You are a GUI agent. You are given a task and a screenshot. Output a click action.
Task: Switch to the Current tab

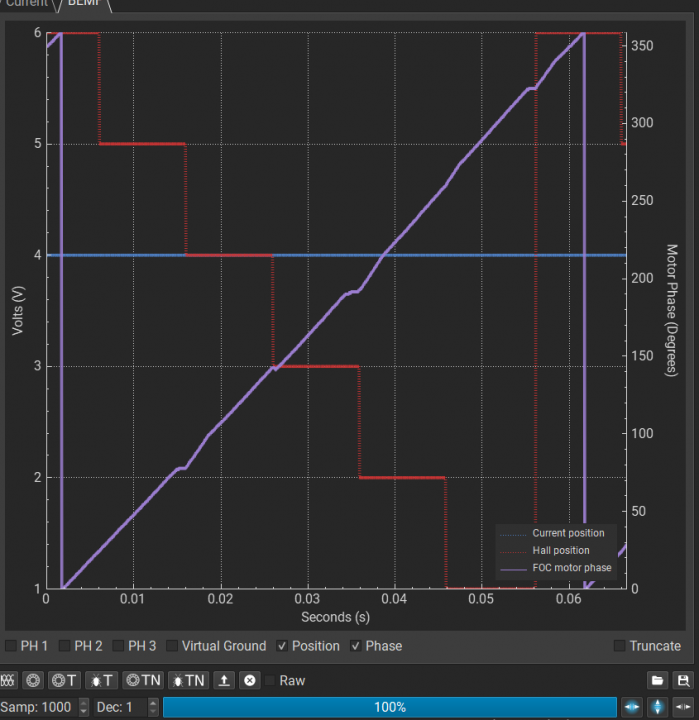click(x=25, y=4)
